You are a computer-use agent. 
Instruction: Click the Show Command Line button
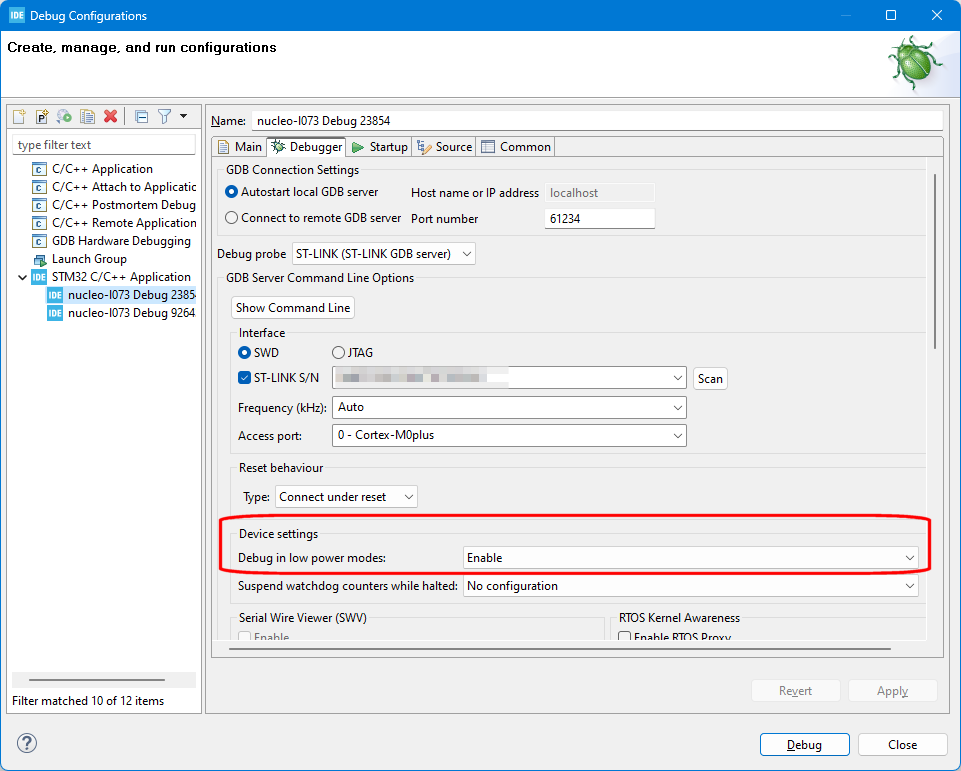pyautogui.click(x=292, y=307)
